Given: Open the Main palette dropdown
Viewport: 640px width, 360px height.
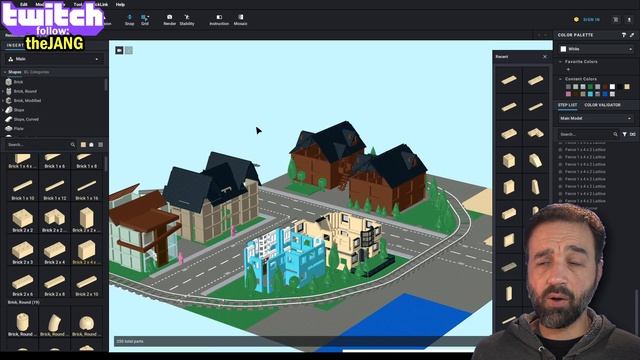Looking at the screenshot, I should (54, 59).
